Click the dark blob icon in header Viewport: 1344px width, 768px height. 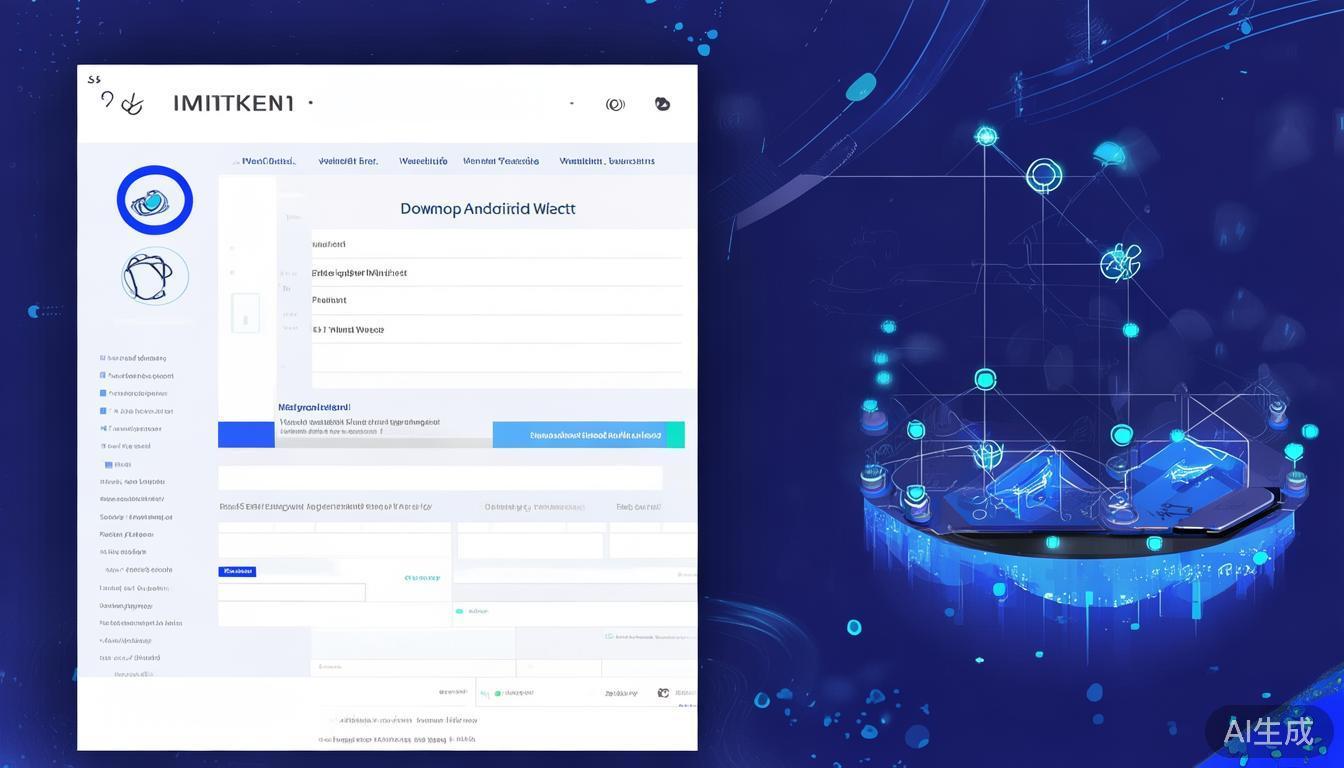662,104
